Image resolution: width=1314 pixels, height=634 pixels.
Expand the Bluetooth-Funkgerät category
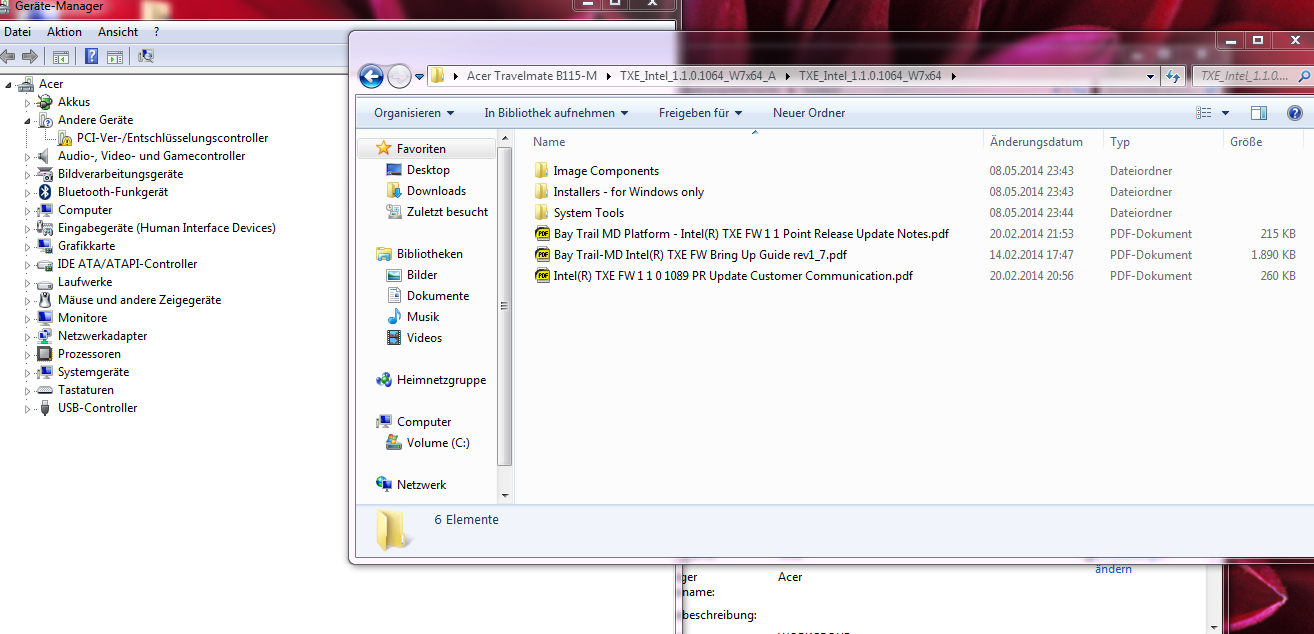coord(28,192)
